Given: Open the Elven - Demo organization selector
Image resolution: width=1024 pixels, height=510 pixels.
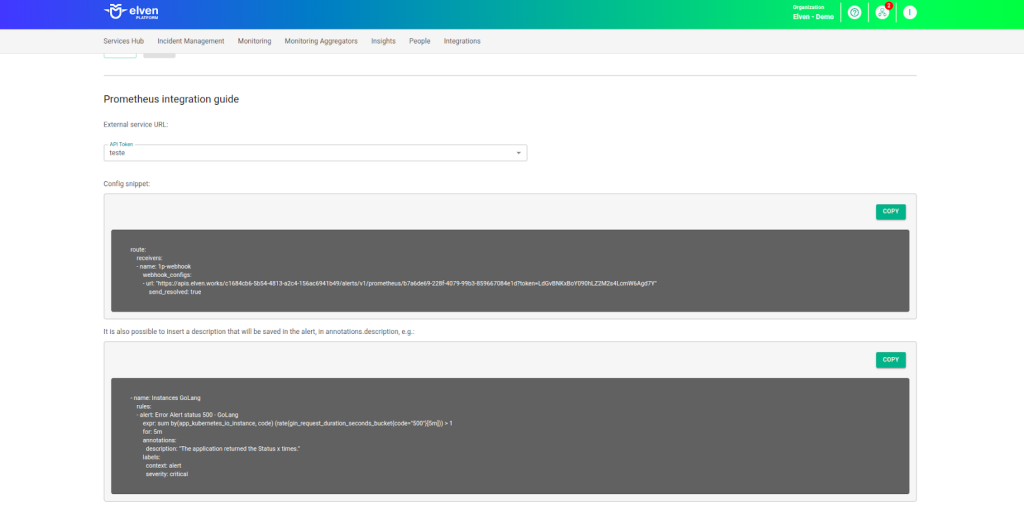Looking at the screenshot, I should pyautogui.click(x=813, y=12).
